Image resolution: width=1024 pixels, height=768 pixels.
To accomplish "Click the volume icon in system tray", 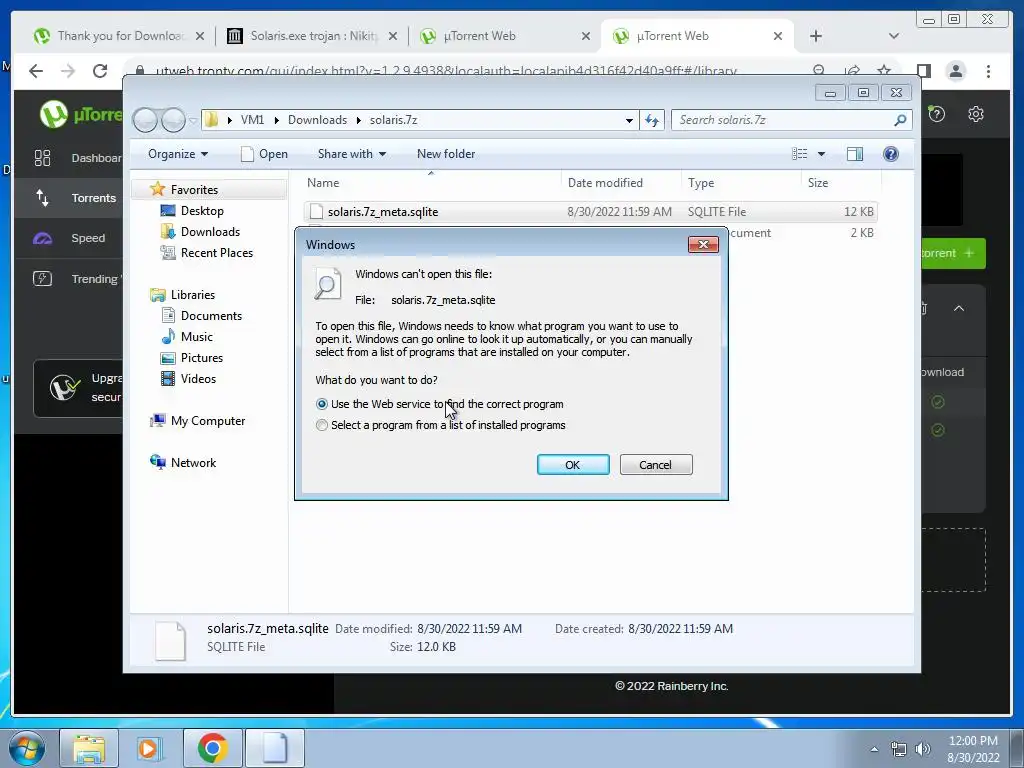I will pyautogui.click(x=922, y=749).
